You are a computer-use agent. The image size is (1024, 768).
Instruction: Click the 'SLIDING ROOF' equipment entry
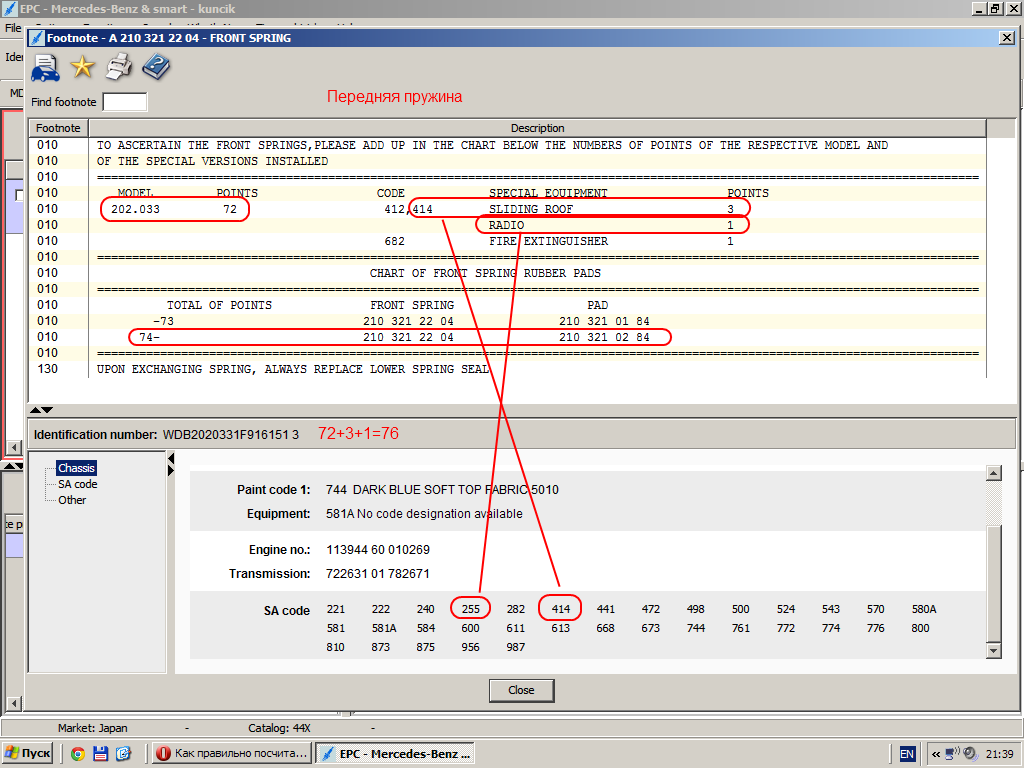tap(531, 209)
